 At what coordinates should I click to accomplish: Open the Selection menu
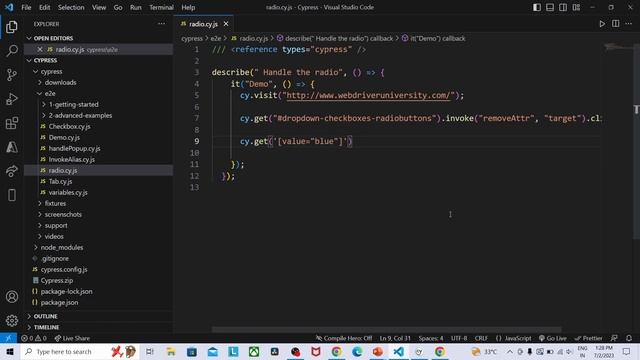click(x=71, y=7)
